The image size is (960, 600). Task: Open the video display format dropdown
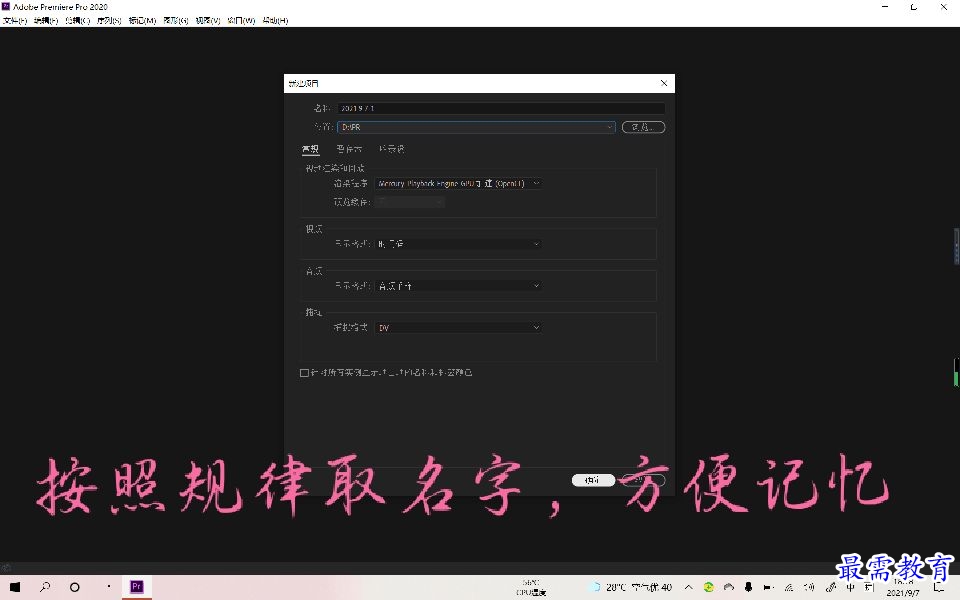click(458, 244)
